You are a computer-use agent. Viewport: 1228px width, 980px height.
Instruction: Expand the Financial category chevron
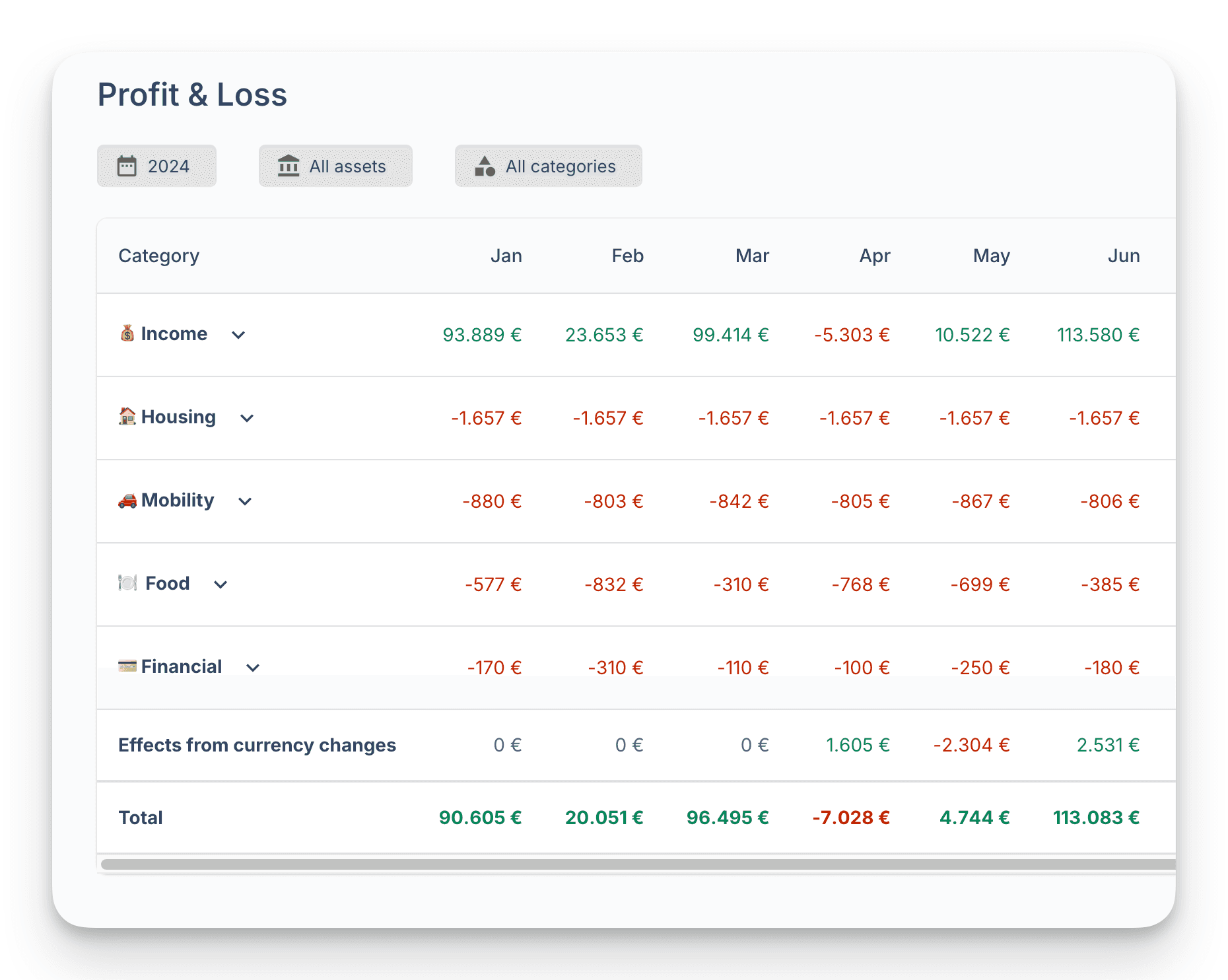tap(253, 668)
